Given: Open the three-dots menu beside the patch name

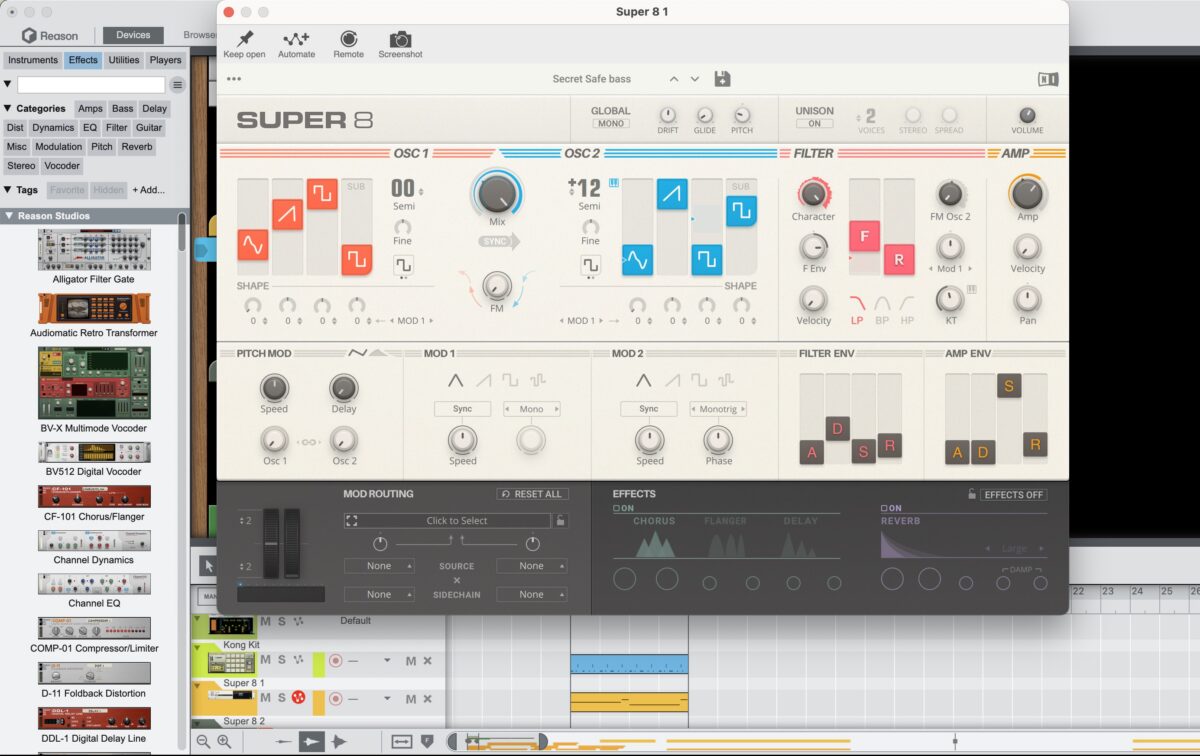Looking at the screenshot, I should (234, 79).
